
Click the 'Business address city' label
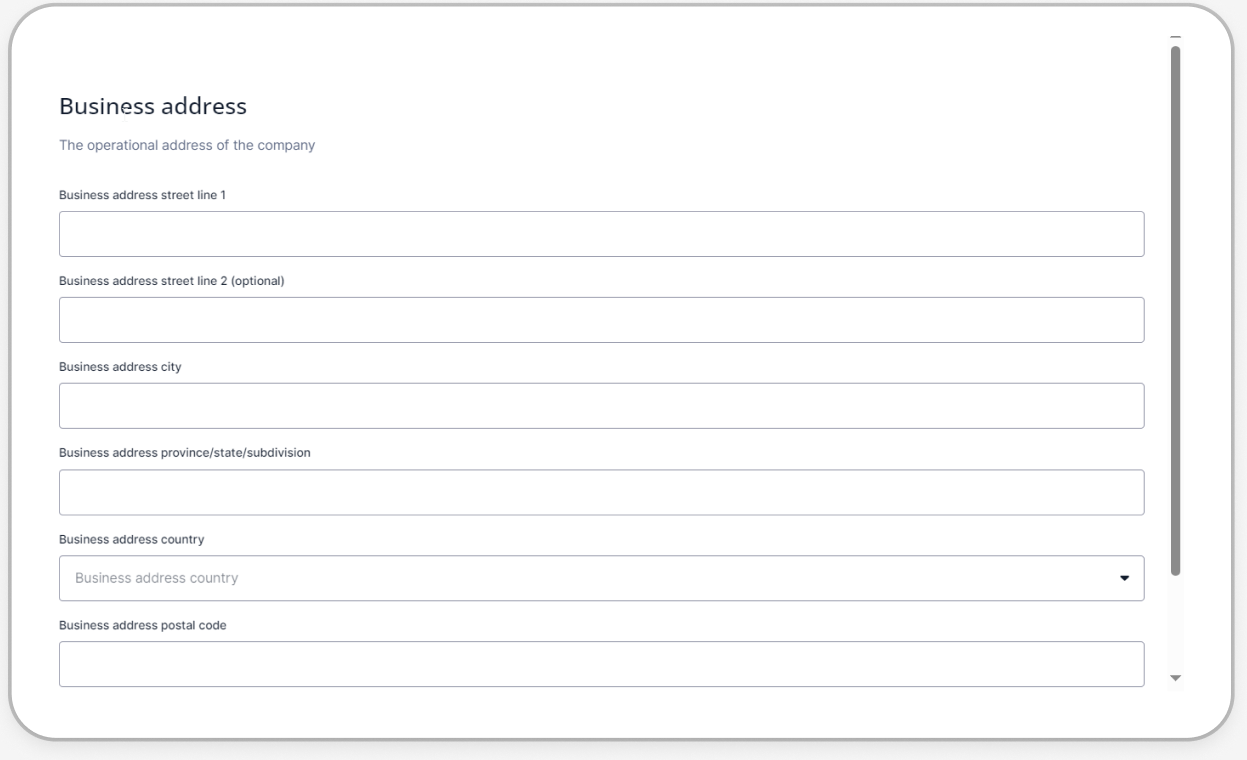click(120, 367)
